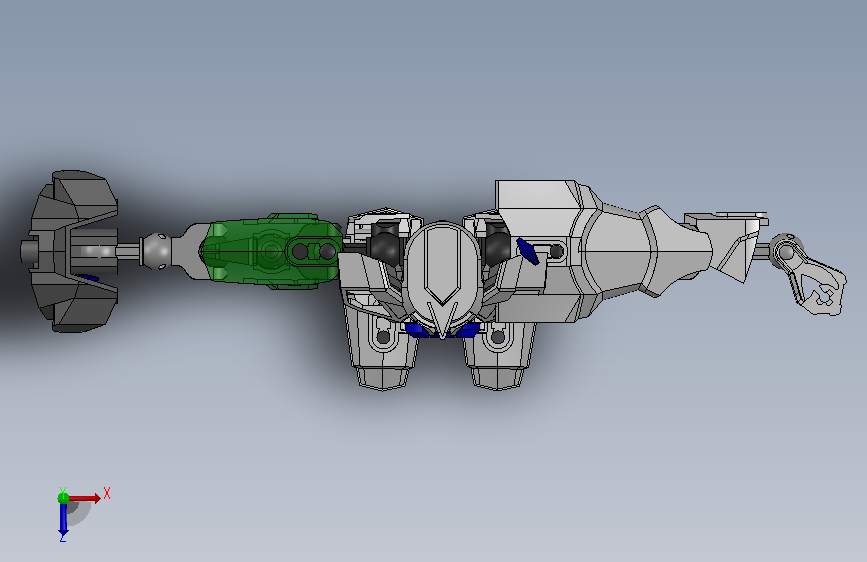
Task: Click the blue Z axis arrow of the triad
Action: point(63,520)
